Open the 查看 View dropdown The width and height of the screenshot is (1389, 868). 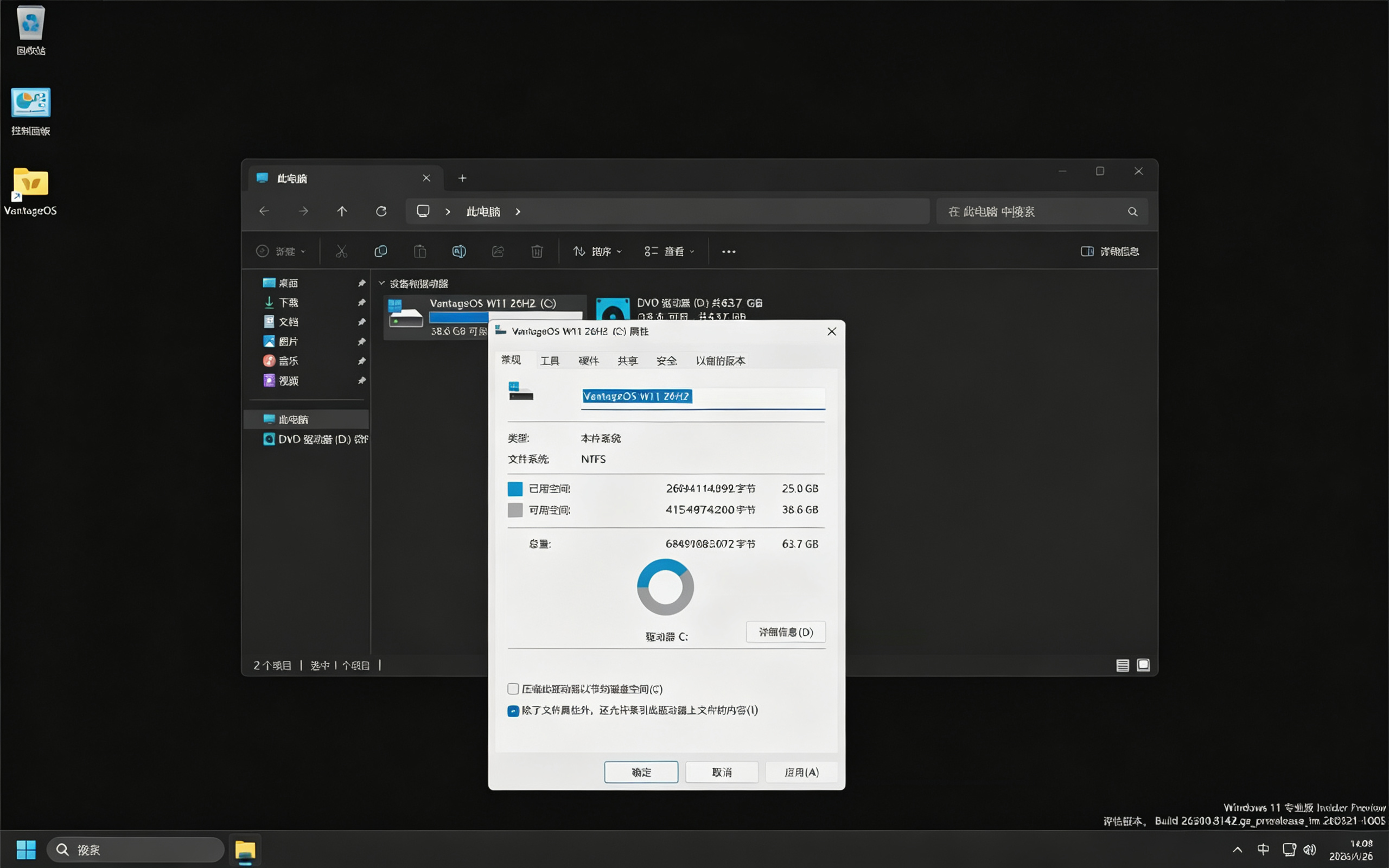point(669,251)
